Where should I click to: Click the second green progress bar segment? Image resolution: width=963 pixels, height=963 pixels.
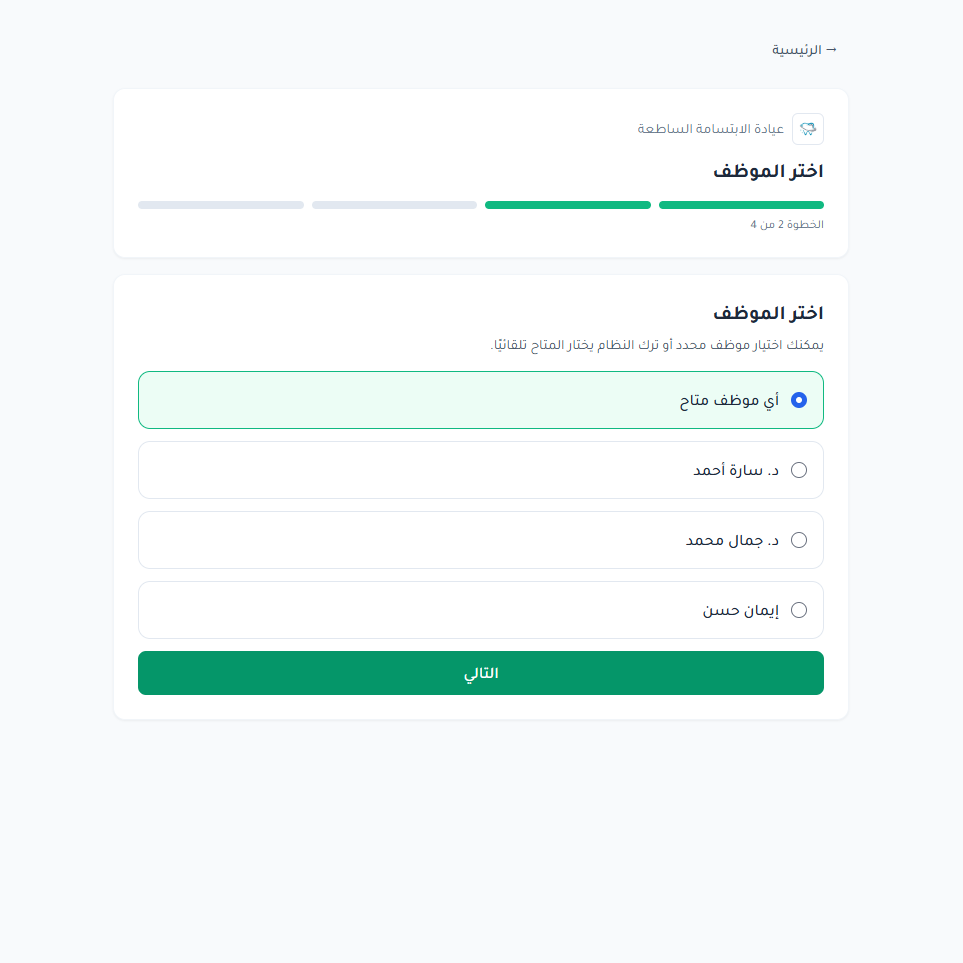567,205
